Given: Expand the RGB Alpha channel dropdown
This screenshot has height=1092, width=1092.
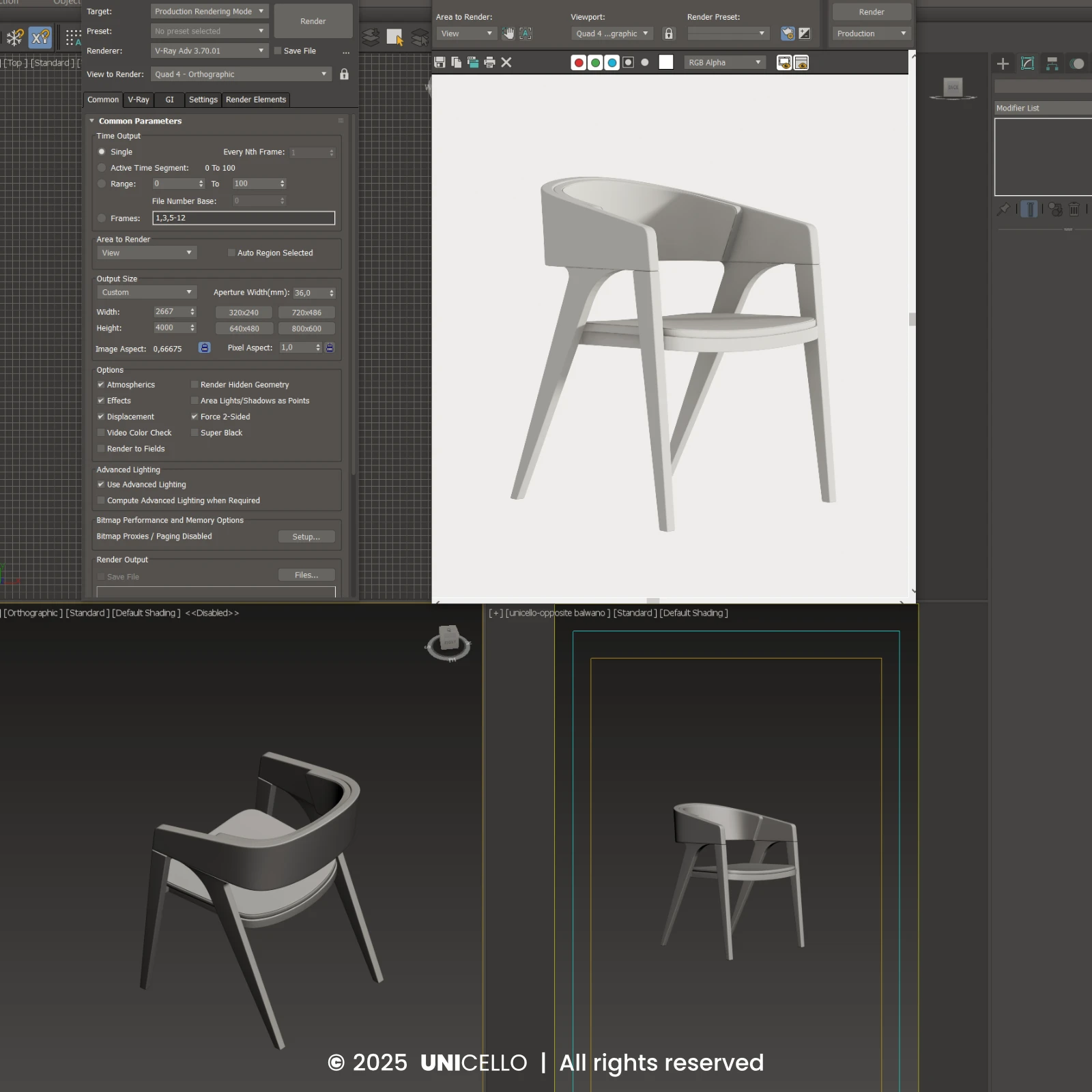Looking at the screenshot, I should (x=724, y=63).
